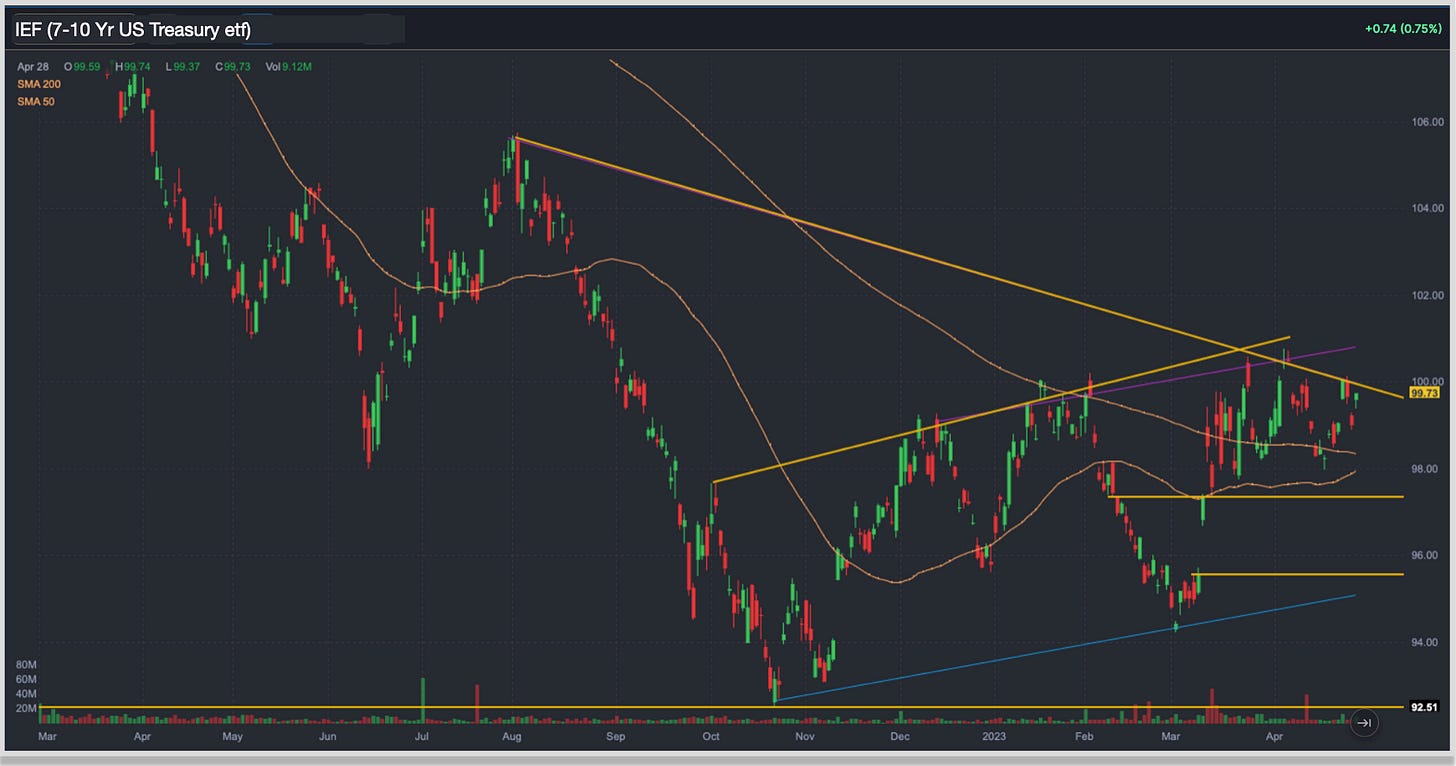The height and width of the screenshot is (766, 1456).
Task: Click the Dec time axis label
Action: coord(899,736)
